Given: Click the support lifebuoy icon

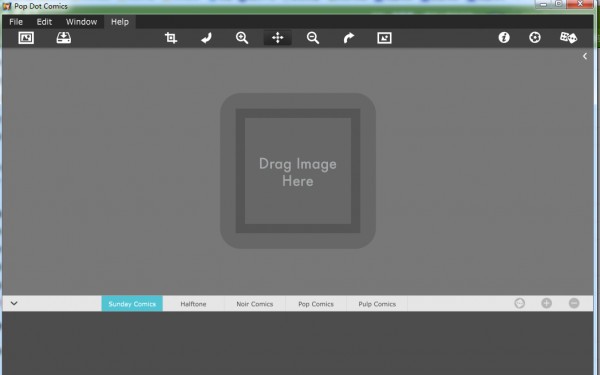Looking at the screenshot, I should pos(535,38).
